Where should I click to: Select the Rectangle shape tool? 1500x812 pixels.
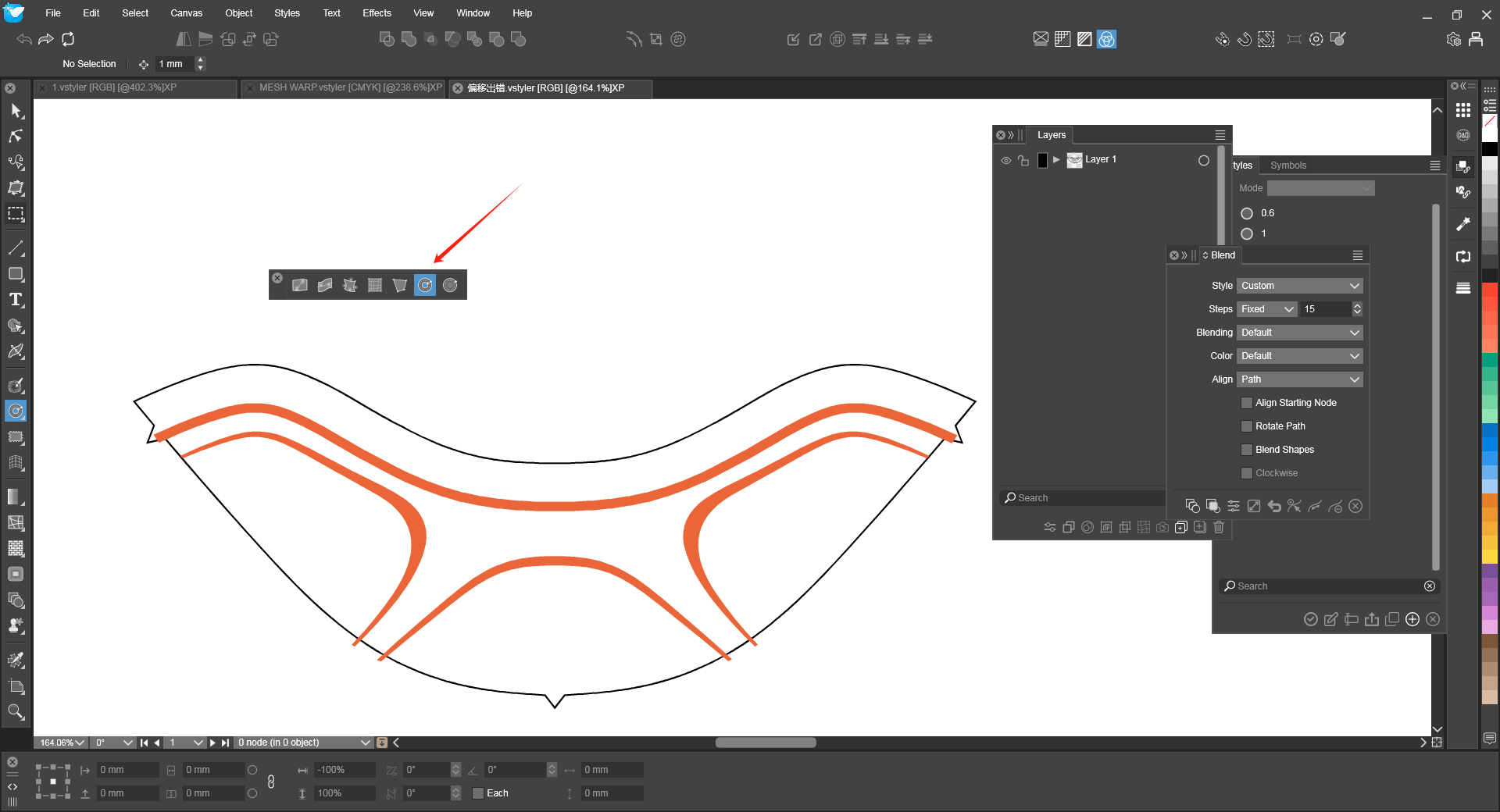click(16, 274)
